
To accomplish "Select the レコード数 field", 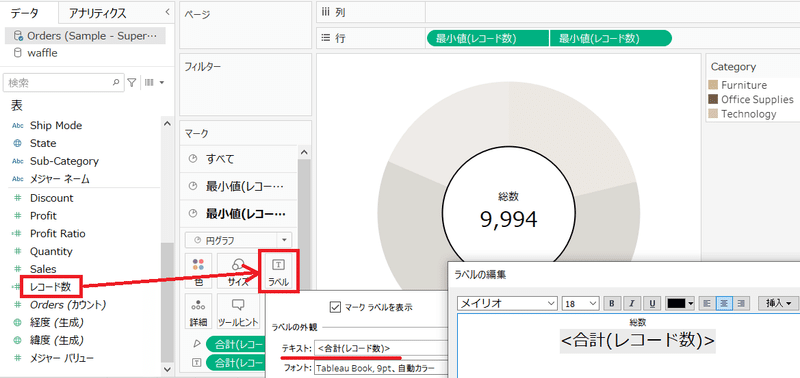I will click(51, 287).
